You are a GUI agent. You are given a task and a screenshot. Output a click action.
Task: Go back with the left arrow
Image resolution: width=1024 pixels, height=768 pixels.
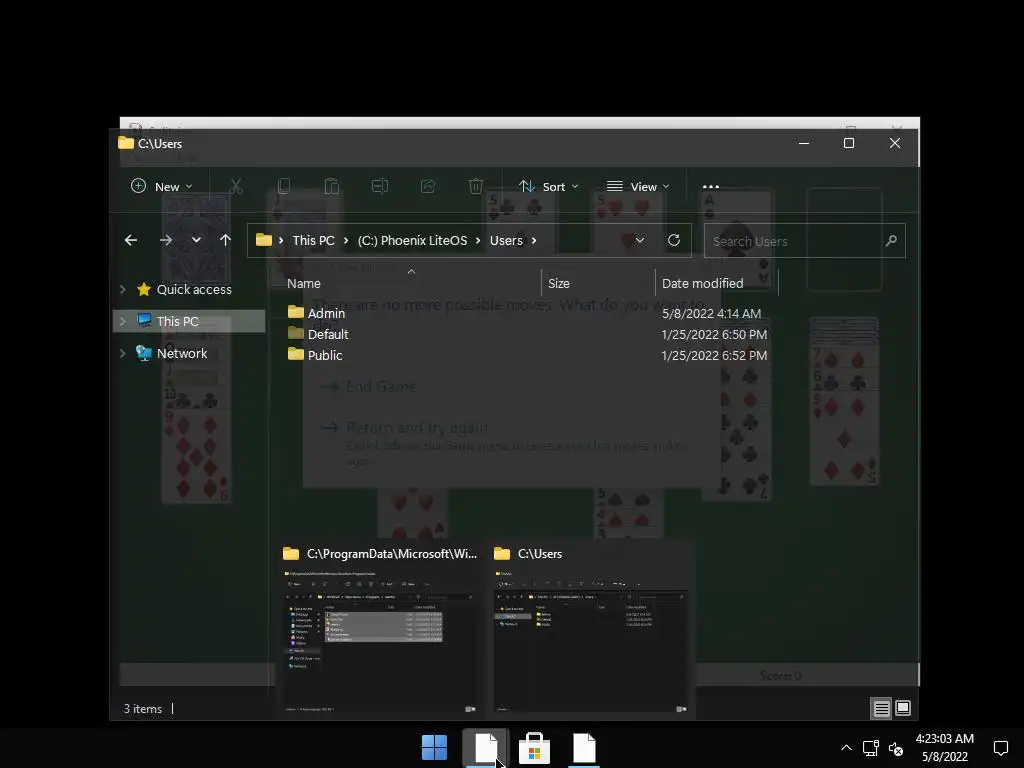coord(131,240)
